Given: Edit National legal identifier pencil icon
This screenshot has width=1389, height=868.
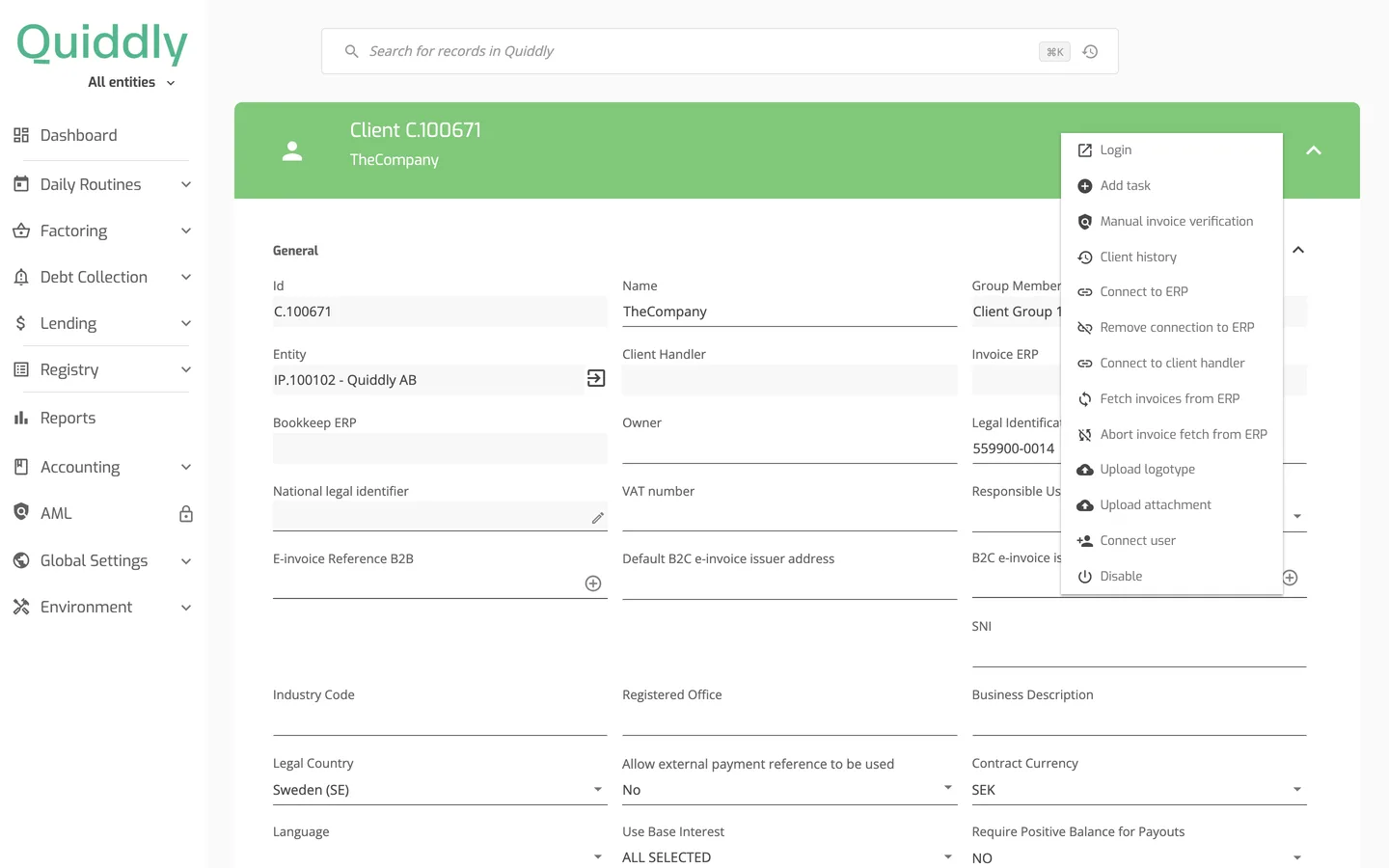Looking at the screenshot, I should click(x=598, y=518).
